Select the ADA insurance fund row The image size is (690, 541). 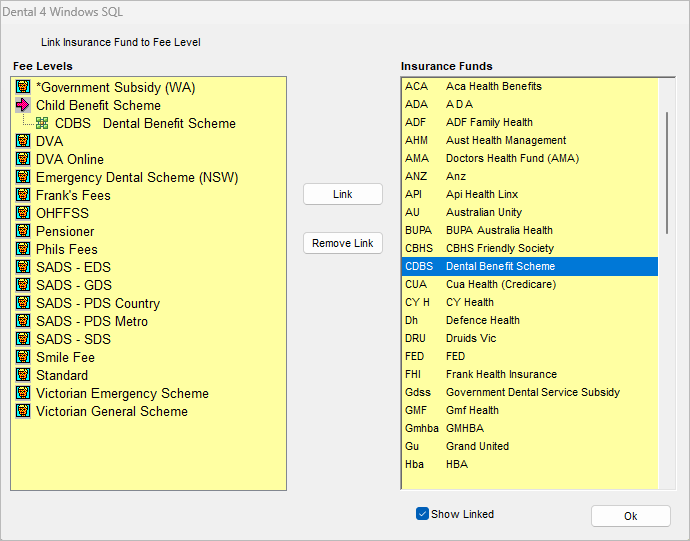pos(530,104)
